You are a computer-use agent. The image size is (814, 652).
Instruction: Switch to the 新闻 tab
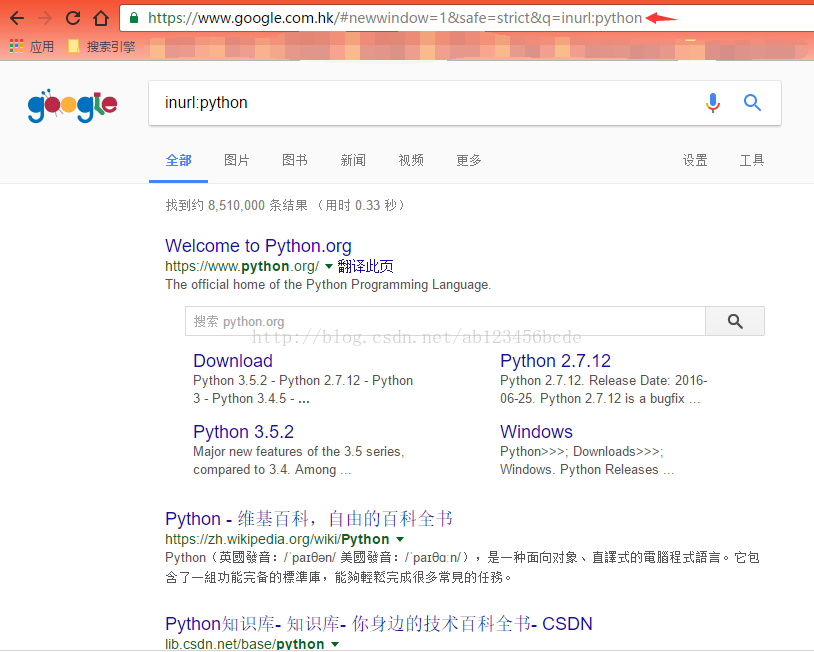click(353, 160)
